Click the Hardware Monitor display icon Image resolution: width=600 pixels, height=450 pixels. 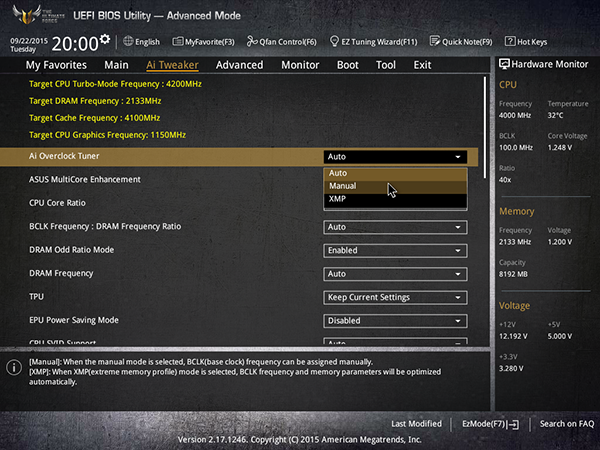[504, 64]
